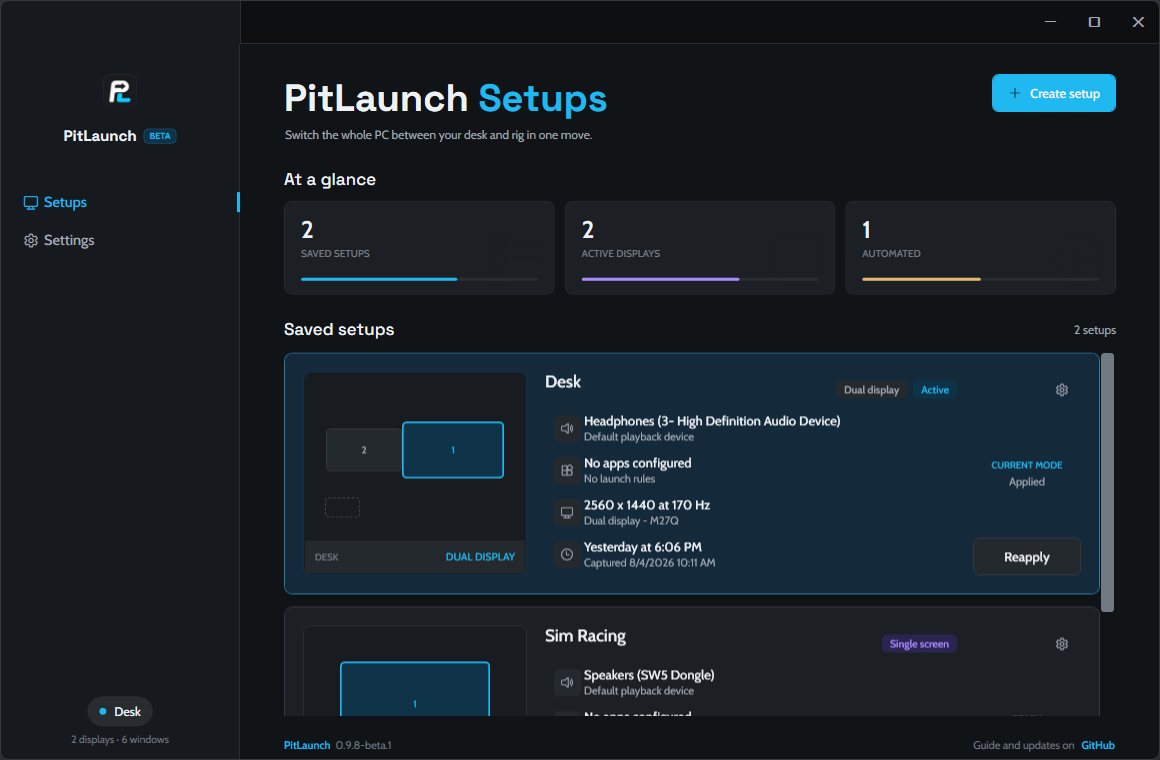1160x760 pixels.
Task: Click the 'Yesterday at 6:06 PM' text
Action: tap(643, 547)
